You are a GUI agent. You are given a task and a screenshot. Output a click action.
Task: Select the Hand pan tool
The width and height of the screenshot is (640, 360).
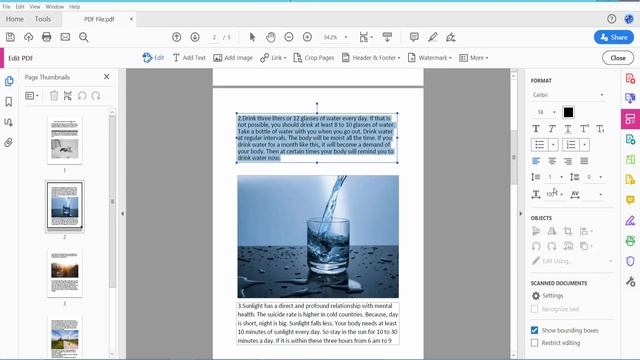click(270, 37)
